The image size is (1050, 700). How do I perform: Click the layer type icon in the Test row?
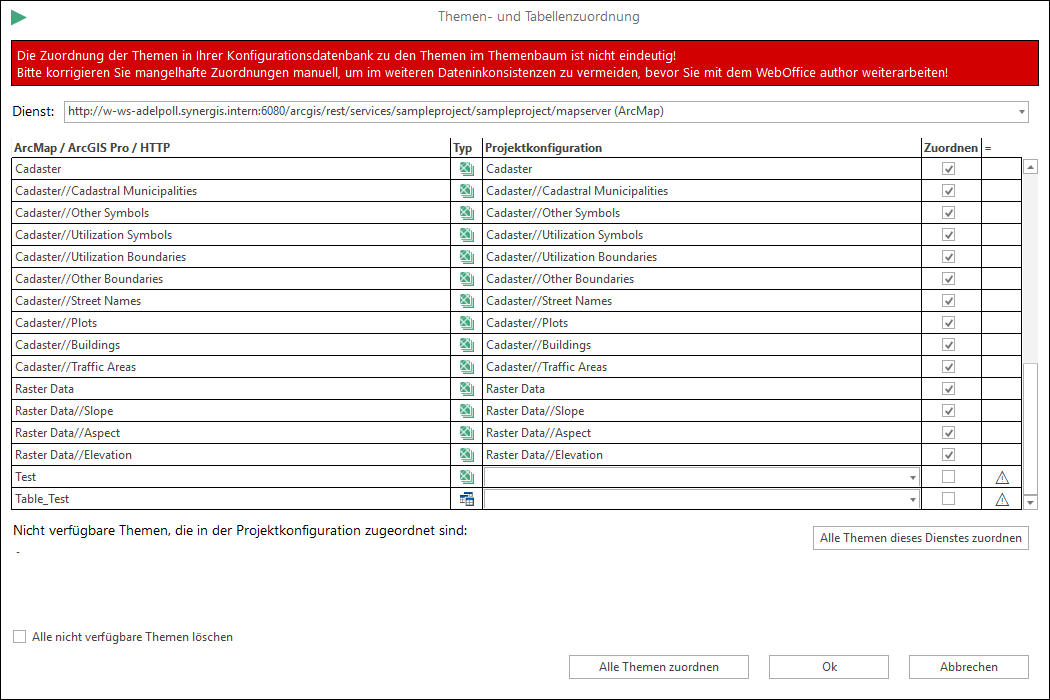[466, 477]
